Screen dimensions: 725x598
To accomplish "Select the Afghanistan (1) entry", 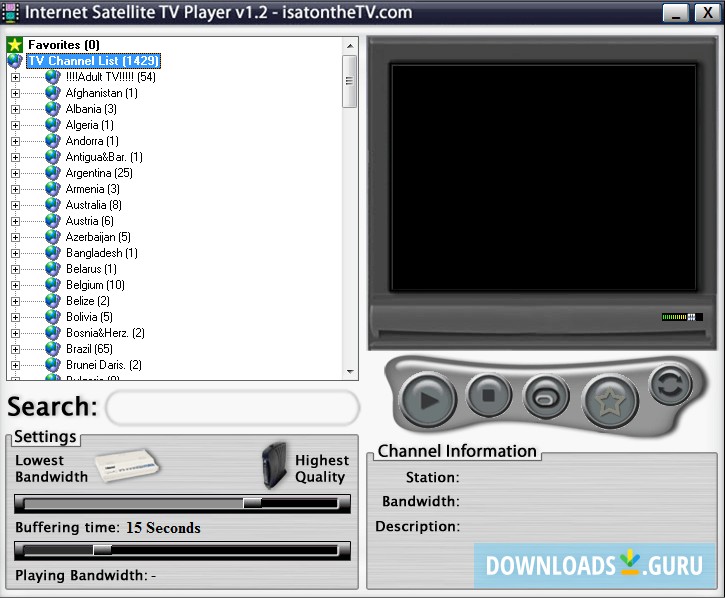I will click(x=102, y=92).
